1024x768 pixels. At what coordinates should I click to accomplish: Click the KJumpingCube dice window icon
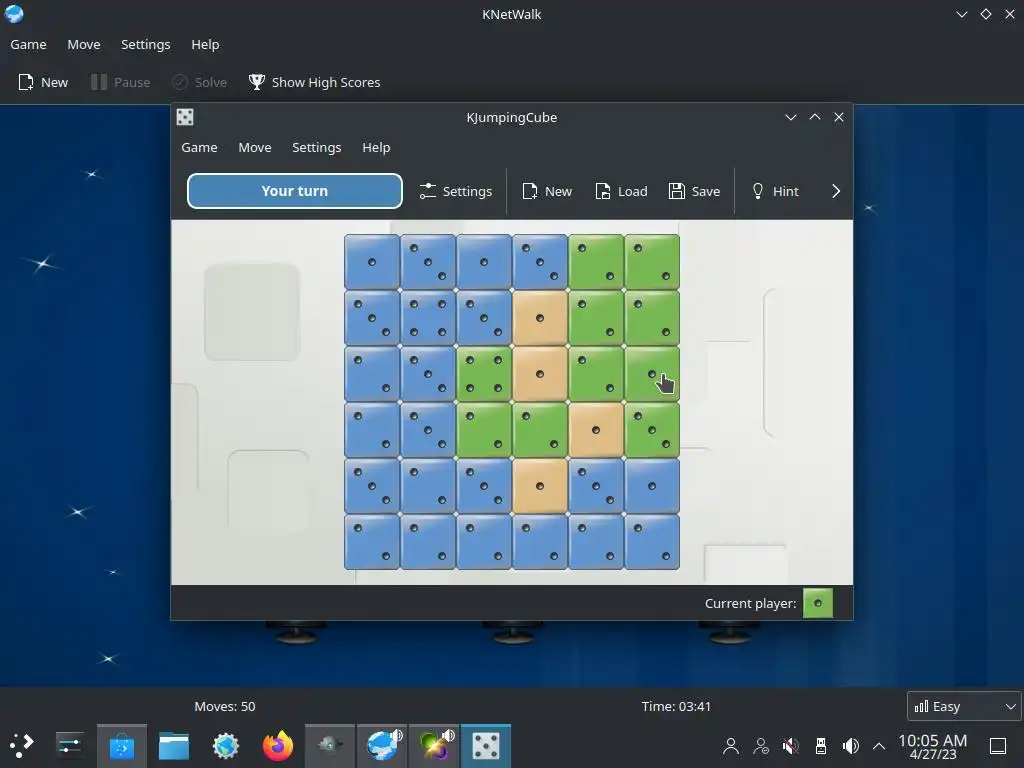pos(185,117)
